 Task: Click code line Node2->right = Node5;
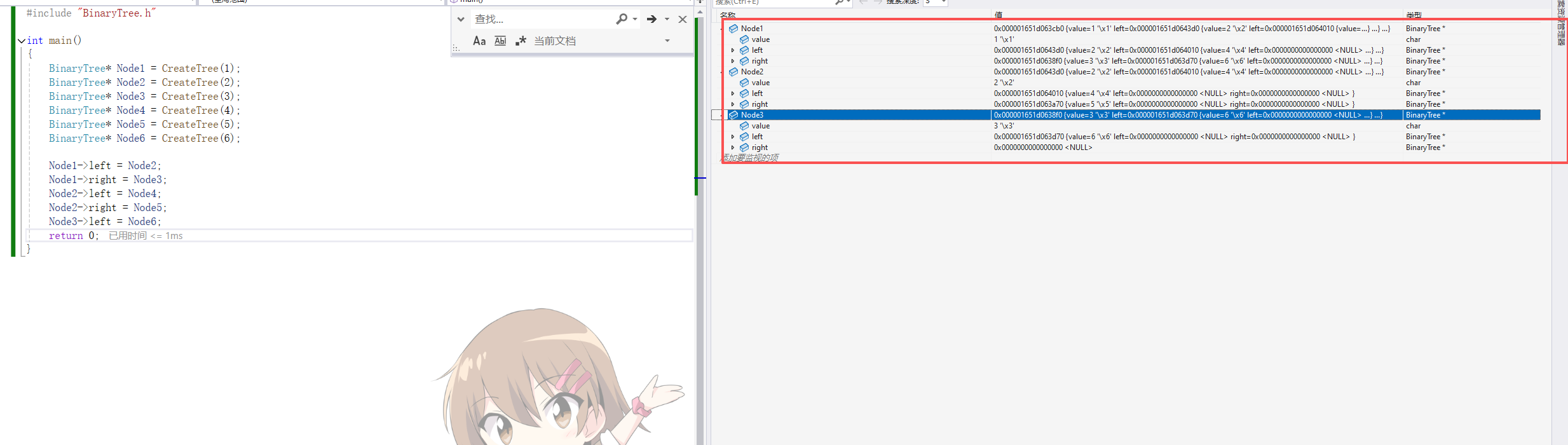108,208
